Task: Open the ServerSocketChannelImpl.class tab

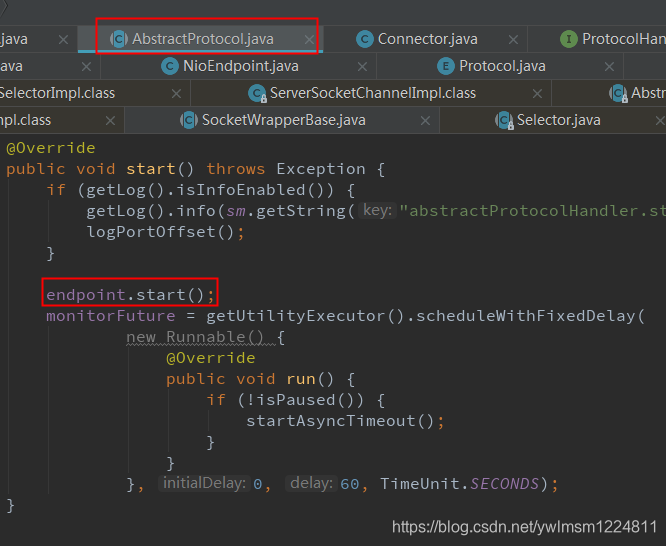Action: [373, 93]
